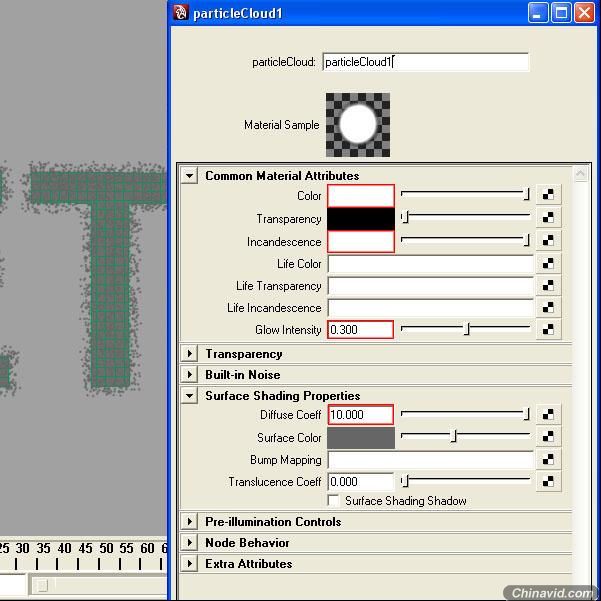
Task: Click the Maya icon in the particleCloud1 title bar
Action: 181,13
